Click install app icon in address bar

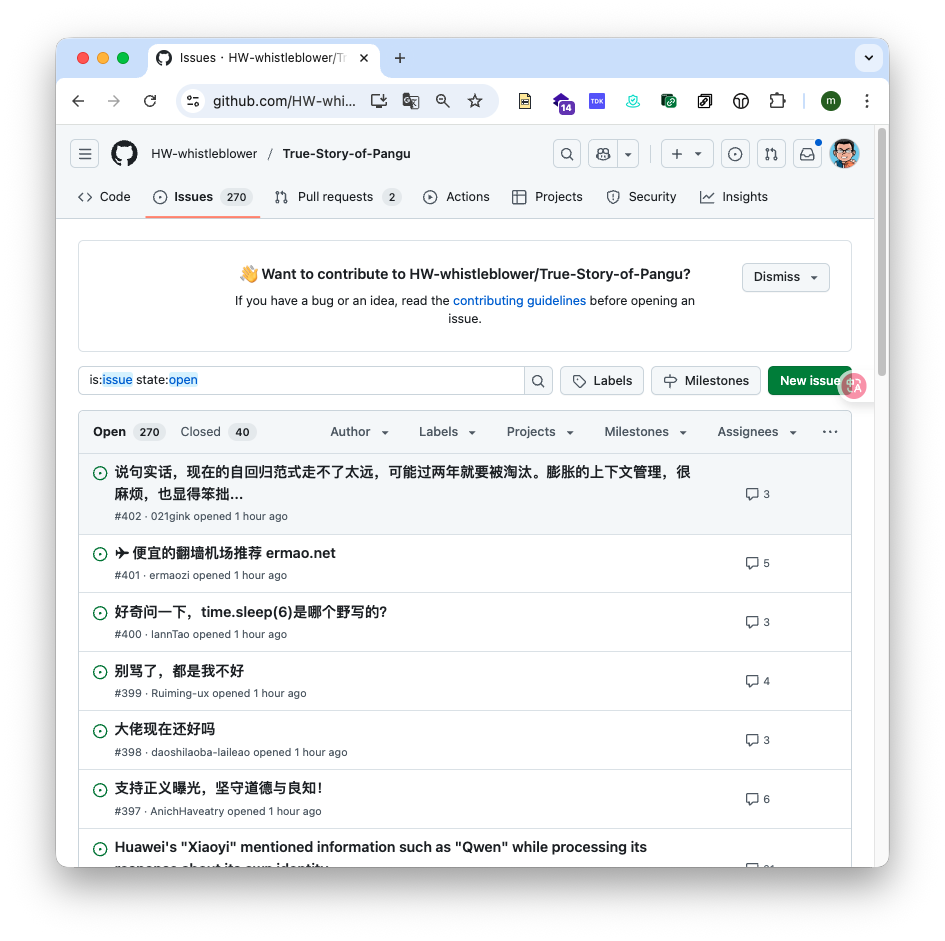378,101
